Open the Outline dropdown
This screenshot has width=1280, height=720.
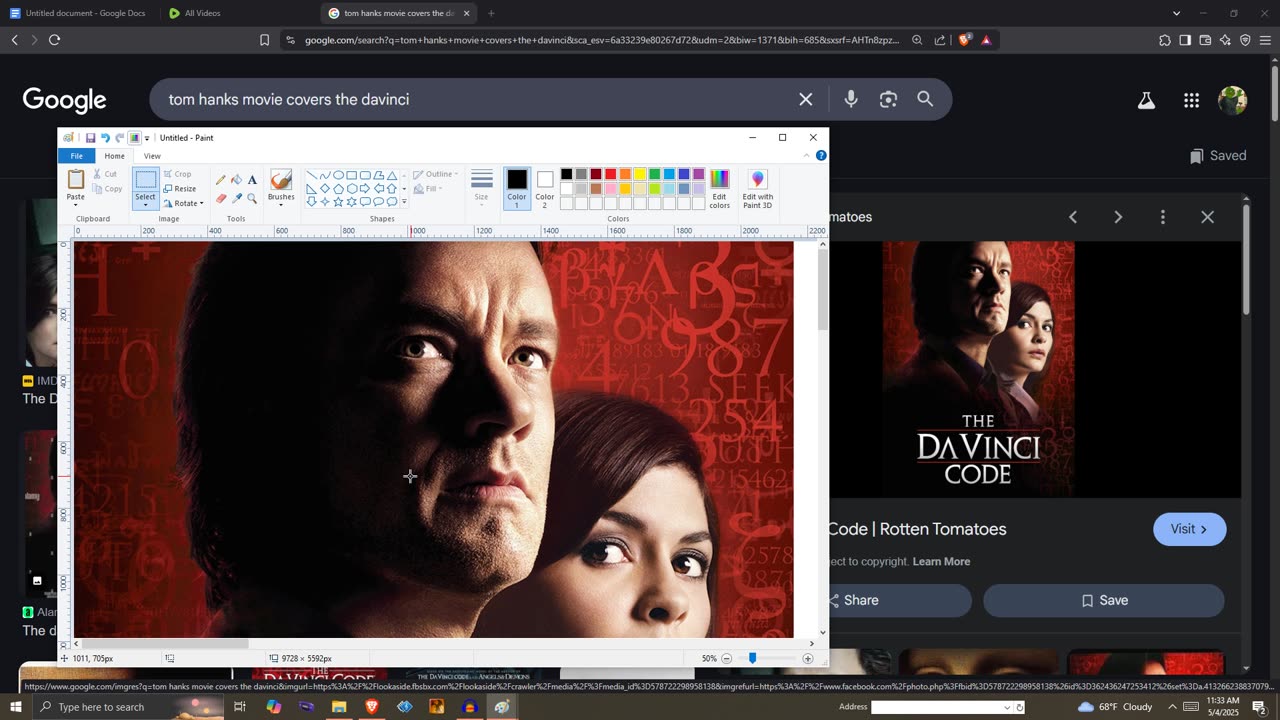(x=435, y=174)
